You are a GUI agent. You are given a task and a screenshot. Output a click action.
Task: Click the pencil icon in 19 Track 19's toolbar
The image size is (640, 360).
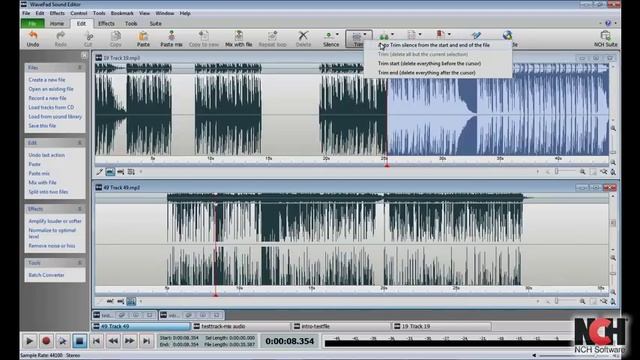100,172
